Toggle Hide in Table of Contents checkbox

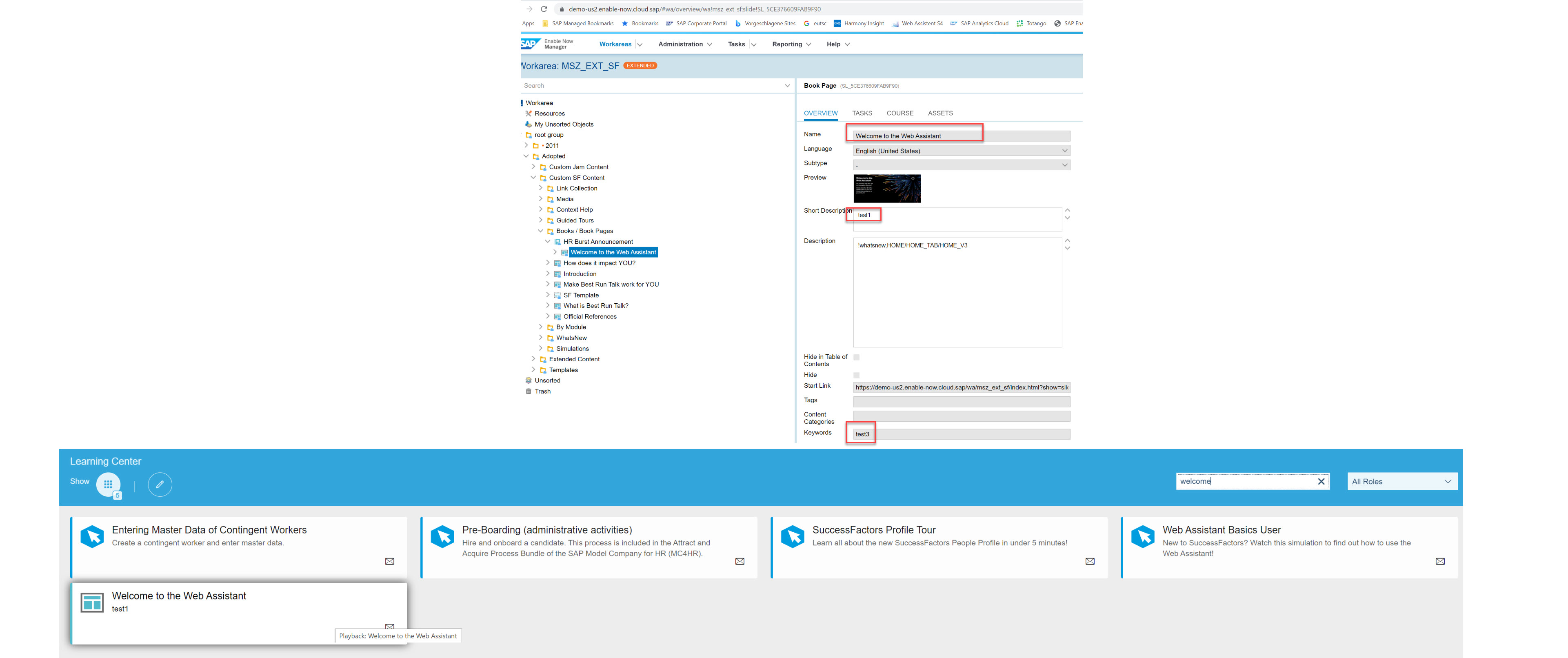click(856, 357)
